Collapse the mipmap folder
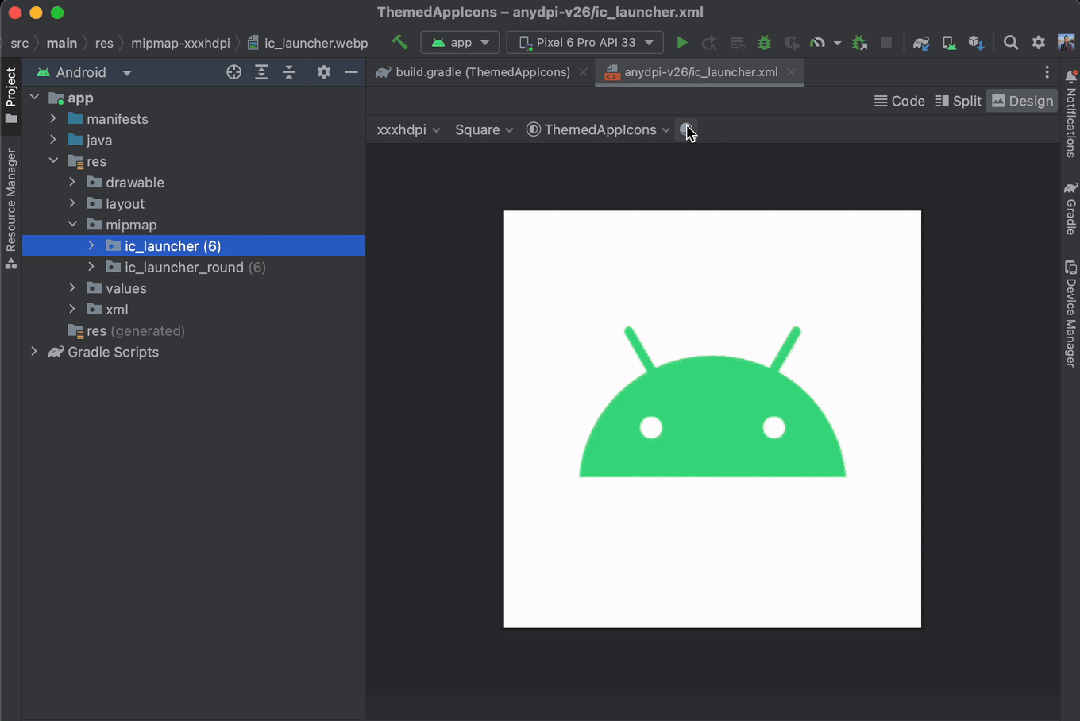The height and width of the screenshot is (721, 1080). click(72, 224)
